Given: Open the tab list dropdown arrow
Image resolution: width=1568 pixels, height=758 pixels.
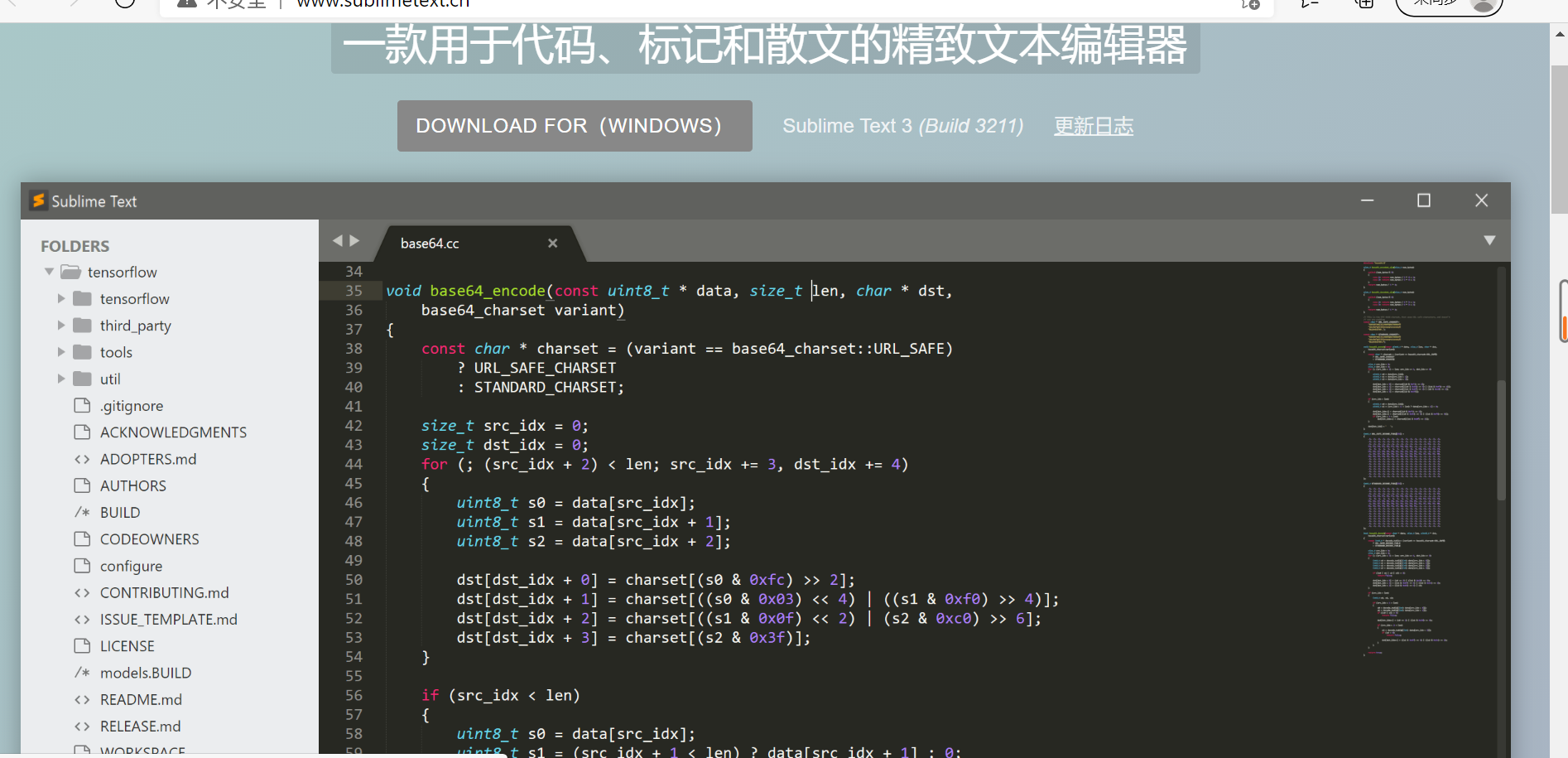Looking at the screenshot, I should point(1489,240).
